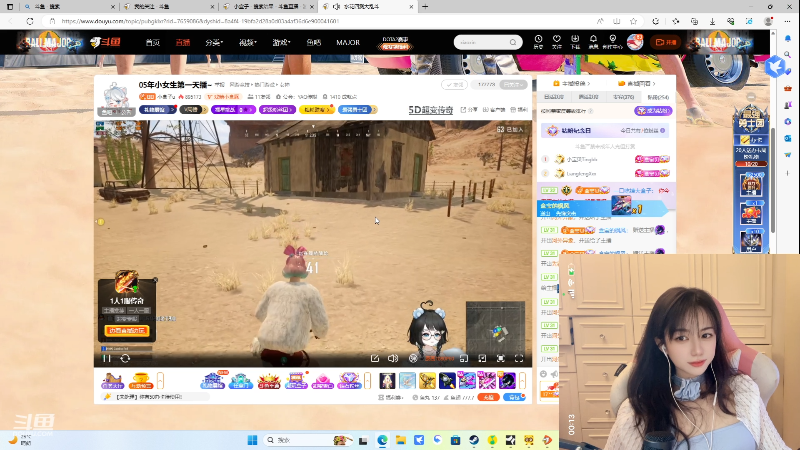
Task: Open the yellow activity badge under title
Action: (317, 110)
